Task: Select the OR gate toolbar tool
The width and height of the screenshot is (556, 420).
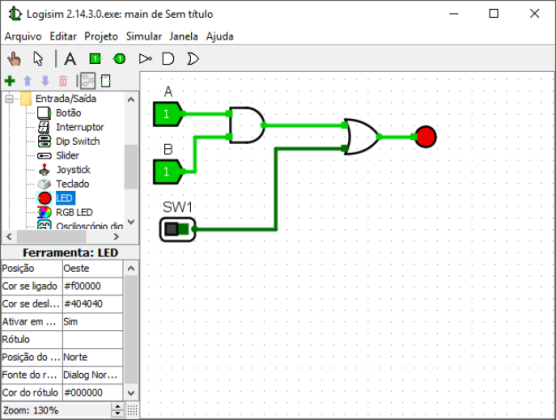Action: click(x=193, y=59)
